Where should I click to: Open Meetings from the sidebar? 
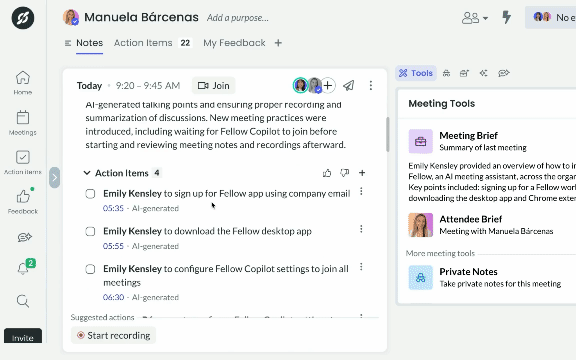(x=23, y=123)
